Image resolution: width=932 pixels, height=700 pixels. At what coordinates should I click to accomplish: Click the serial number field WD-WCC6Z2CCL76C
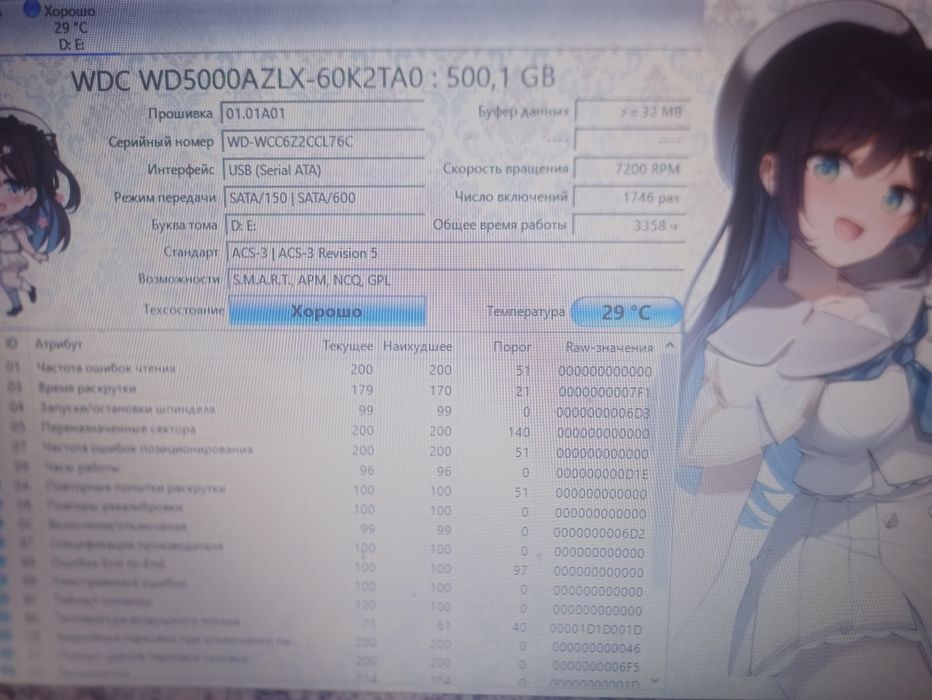323,141
